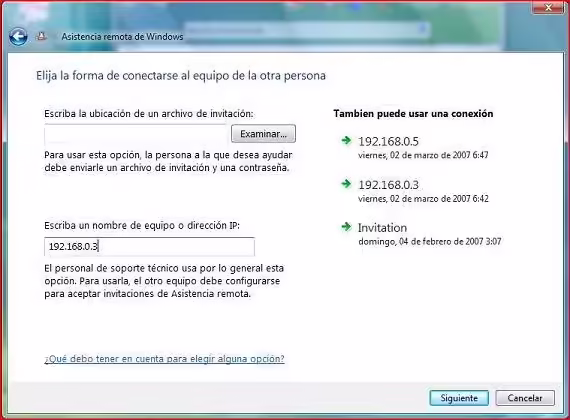The image size is (570, 420).
Task: Click the green arrow beside Invitation
Action: coord(346,227)
